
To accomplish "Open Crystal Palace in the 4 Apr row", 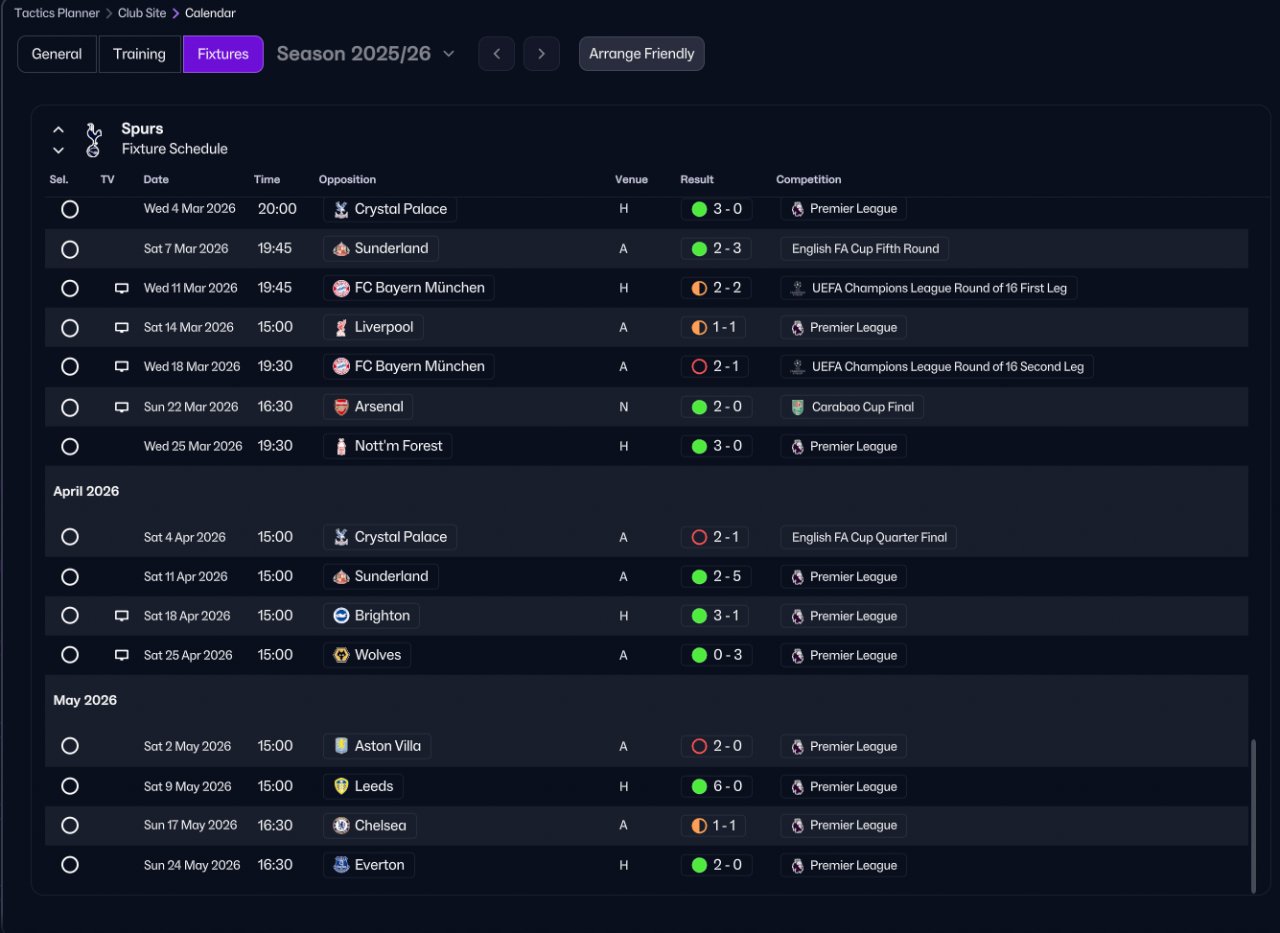I will [390, 537].
